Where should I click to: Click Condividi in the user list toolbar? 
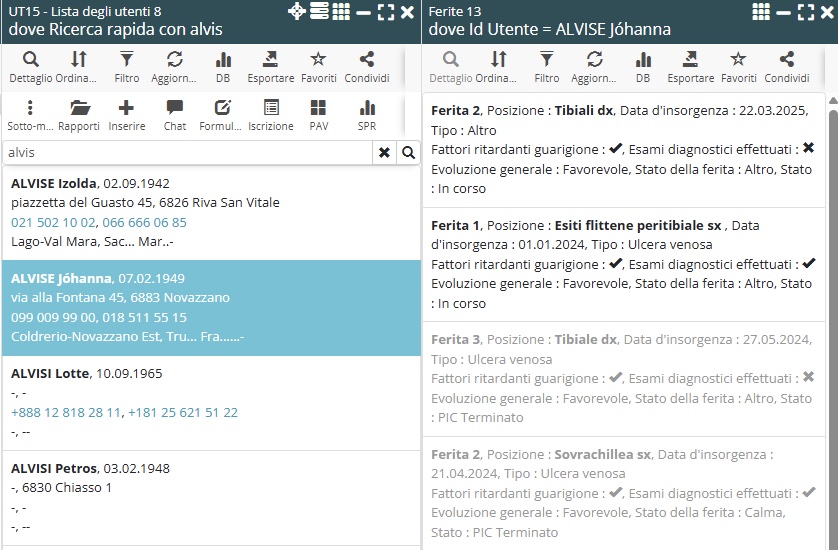point(366,67)
